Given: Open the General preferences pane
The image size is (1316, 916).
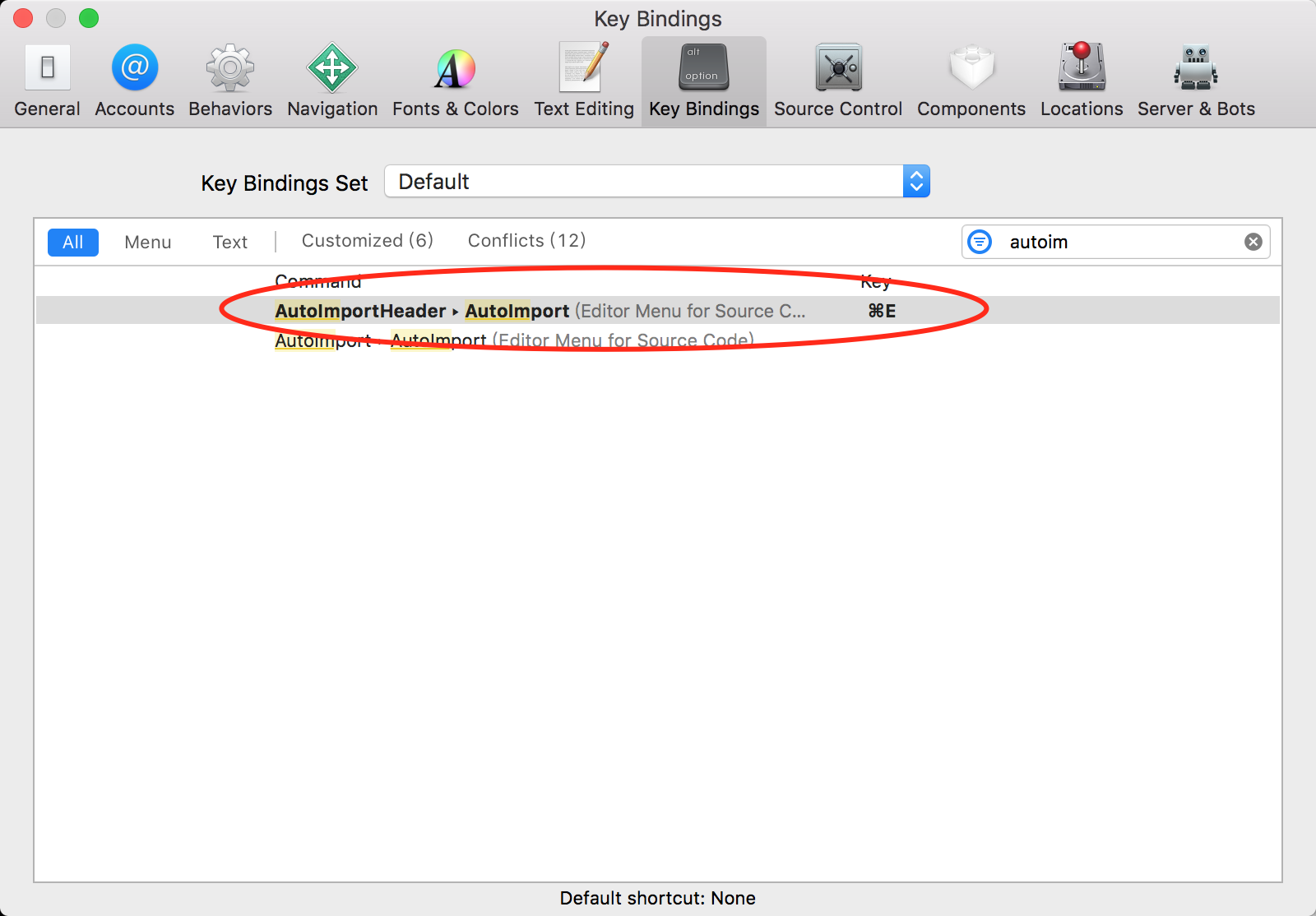Looking at the screenshot, I should click(47, 81).
